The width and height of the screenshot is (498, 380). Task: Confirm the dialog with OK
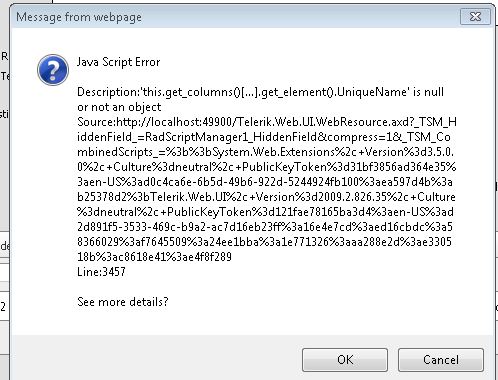click(x=345, y=360)
